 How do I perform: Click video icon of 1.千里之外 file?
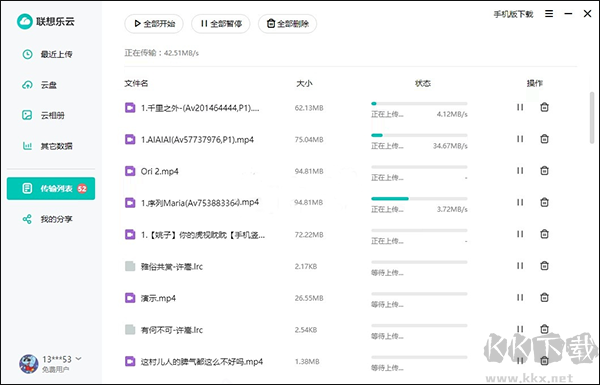click(x=130, y=108)
